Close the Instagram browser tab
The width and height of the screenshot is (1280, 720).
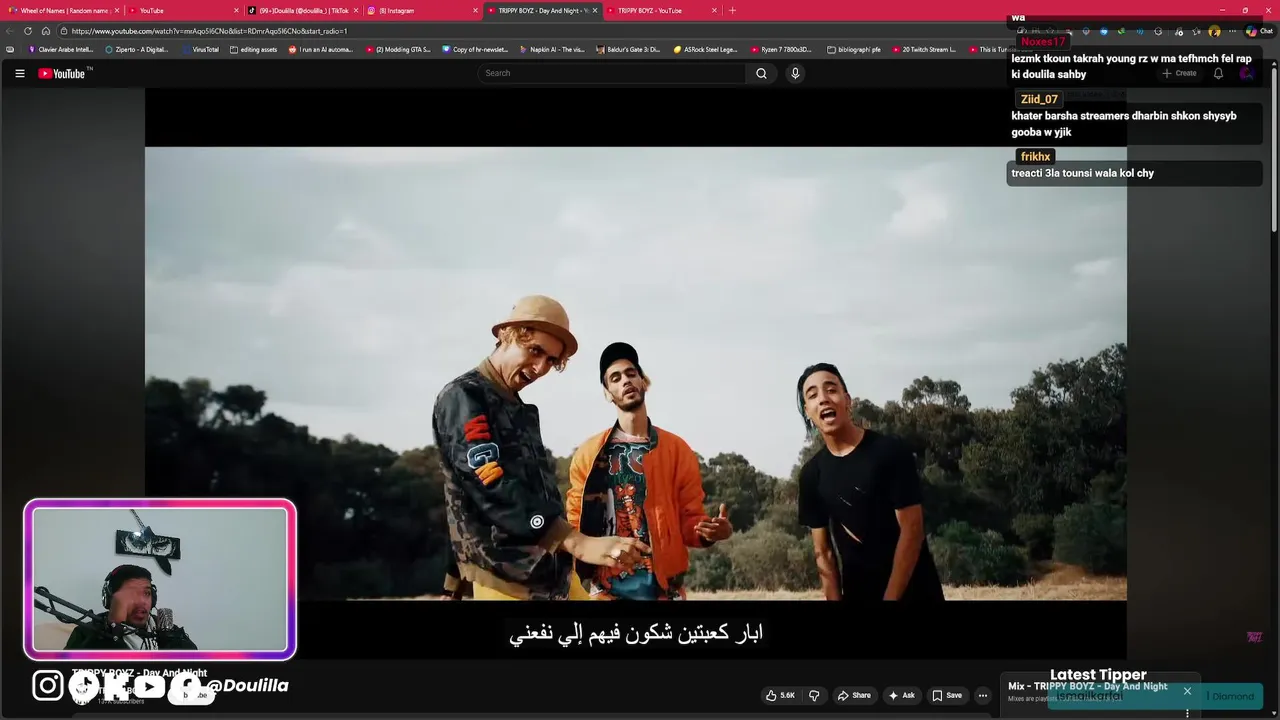click(475, 10)
